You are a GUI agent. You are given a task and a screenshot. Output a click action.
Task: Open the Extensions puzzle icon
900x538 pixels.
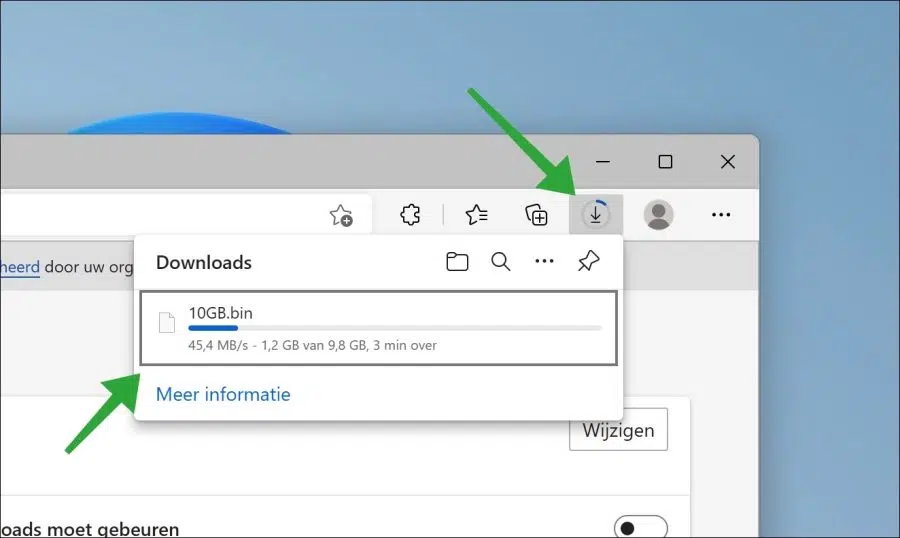click(x=410, y=215)
